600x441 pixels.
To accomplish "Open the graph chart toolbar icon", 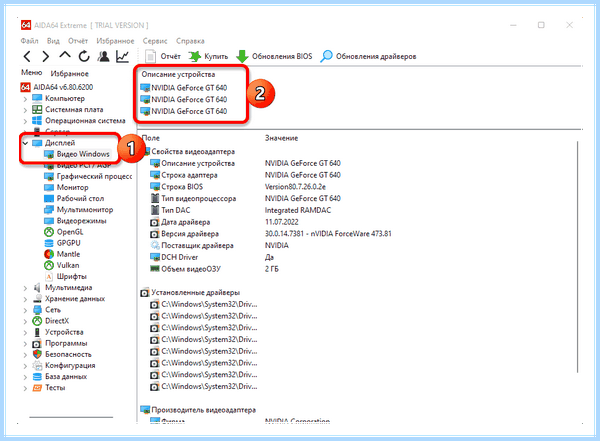I will 122,57.
